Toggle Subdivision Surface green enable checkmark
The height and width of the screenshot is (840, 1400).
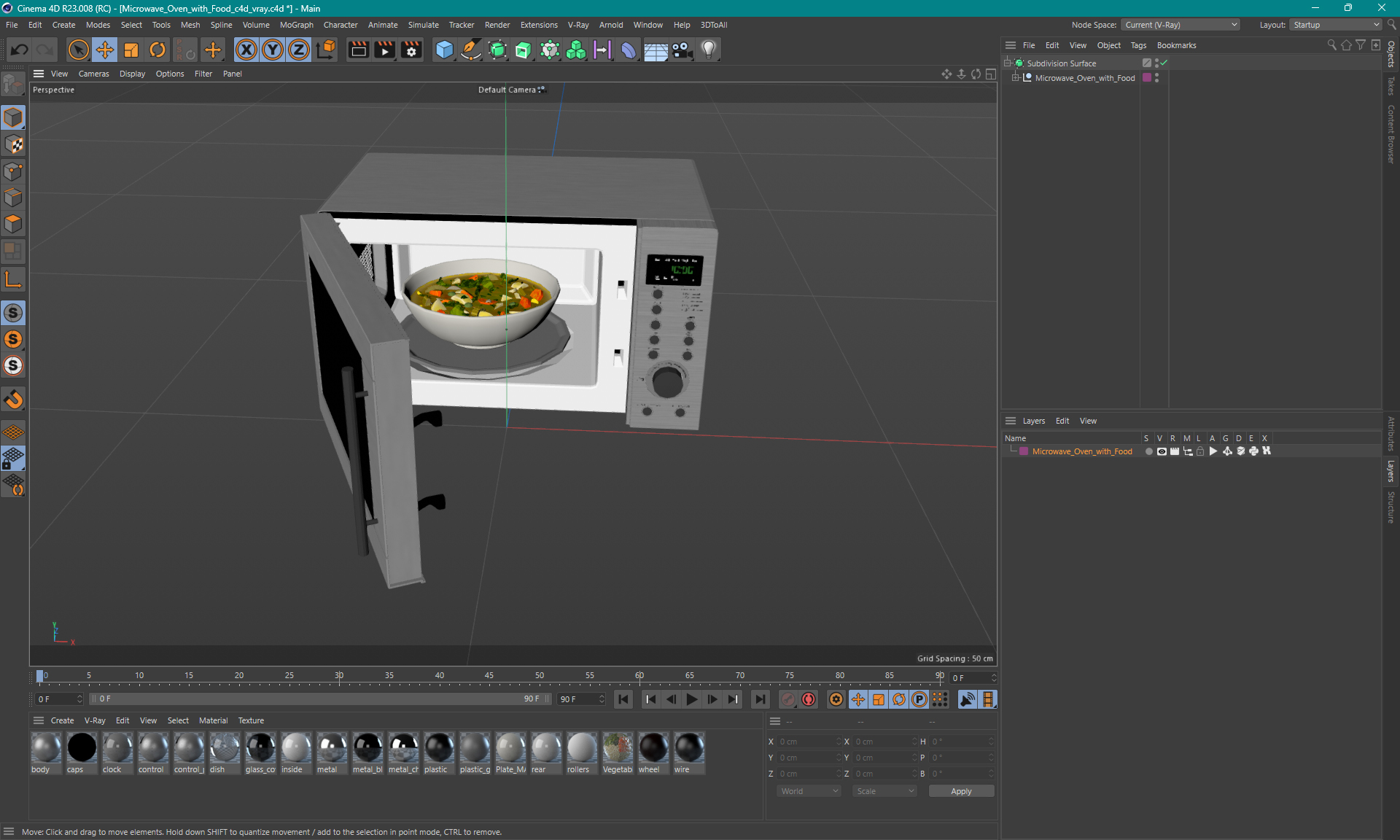coord(1164,63)
